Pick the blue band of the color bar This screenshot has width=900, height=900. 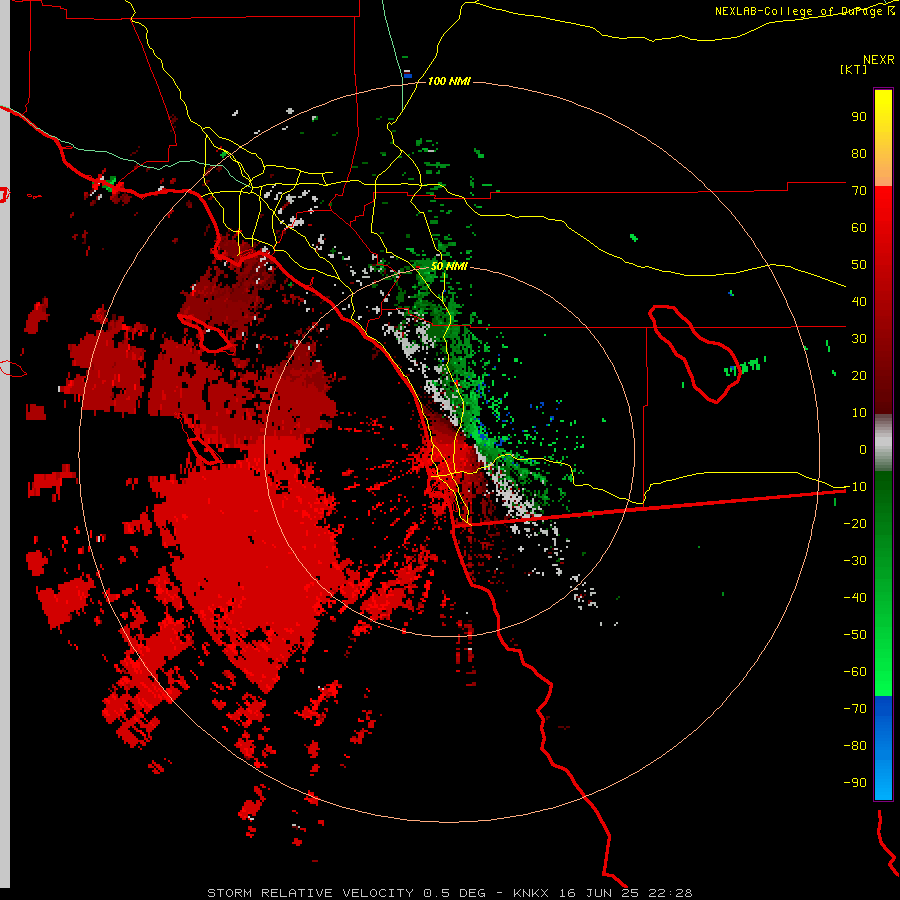coord(883,747)
